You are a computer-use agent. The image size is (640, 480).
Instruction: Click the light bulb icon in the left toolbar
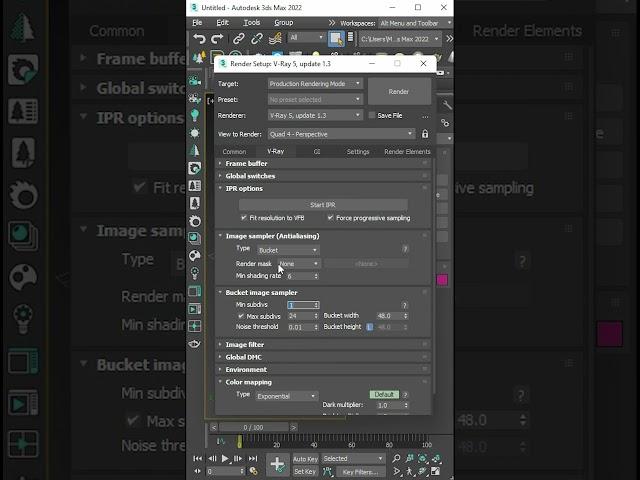195,116
